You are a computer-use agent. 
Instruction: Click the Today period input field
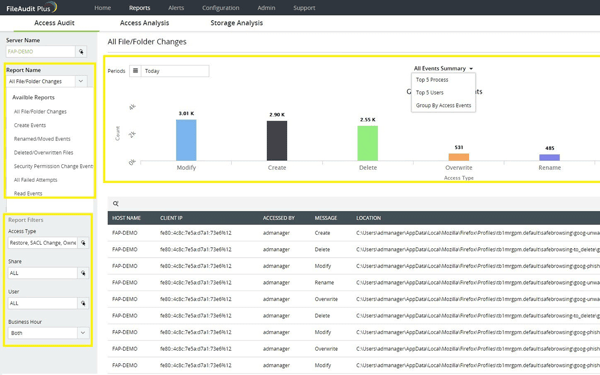click(175, 71)
